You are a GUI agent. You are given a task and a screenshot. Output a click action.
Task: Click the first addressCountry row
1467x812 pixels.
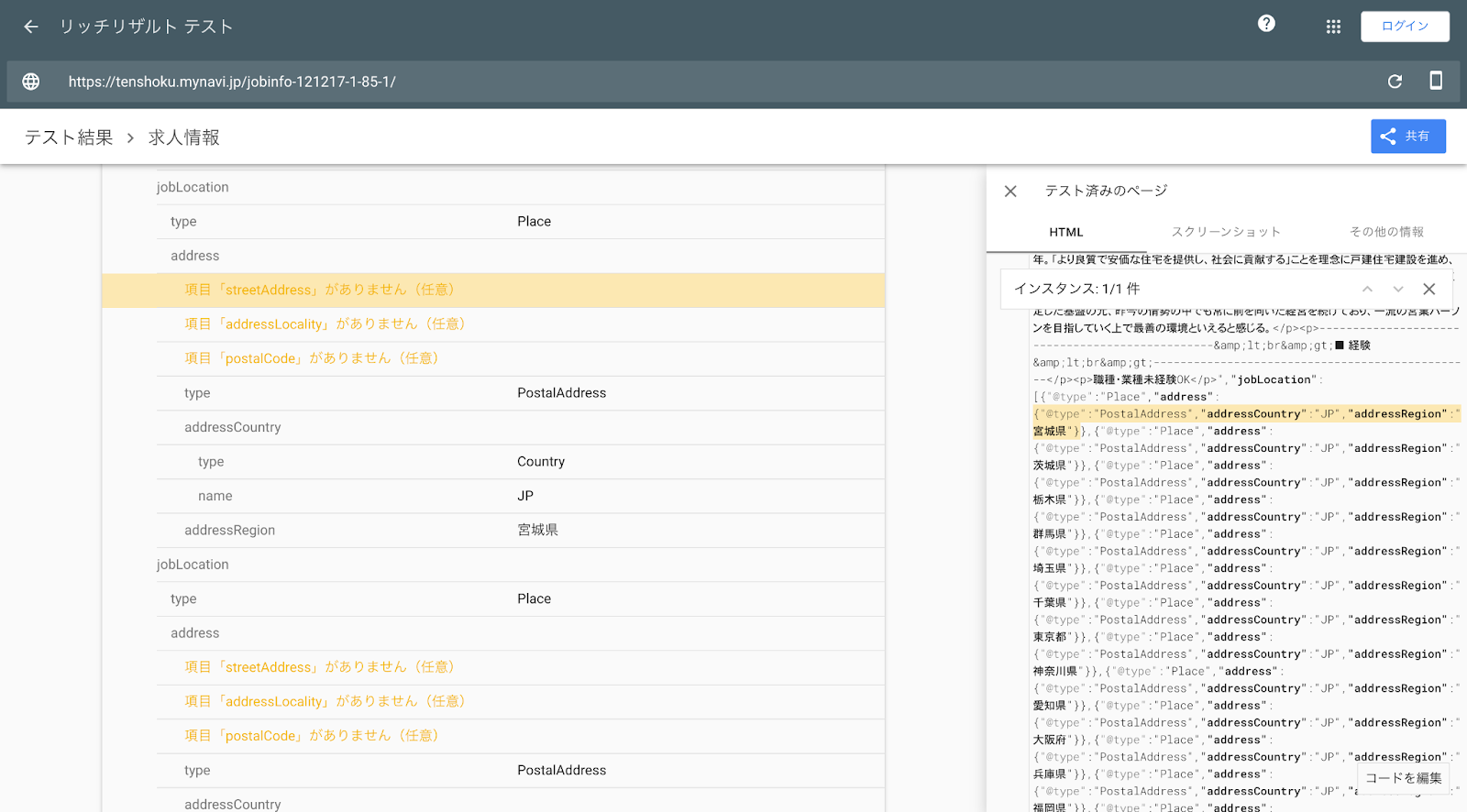521,427
